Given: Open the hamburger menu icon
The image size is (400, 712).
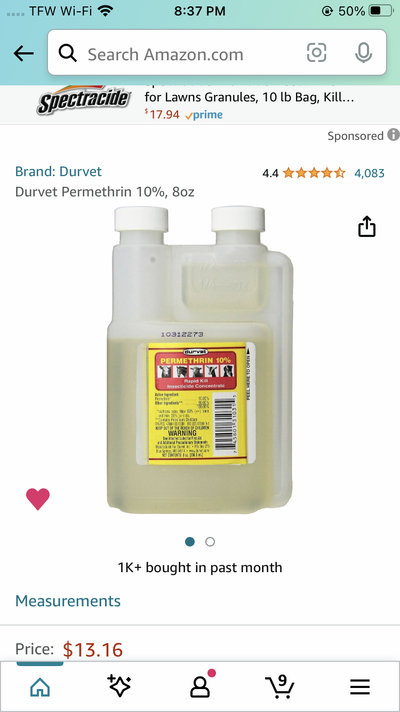Looking at the screenshot, I should pos(360,688).
